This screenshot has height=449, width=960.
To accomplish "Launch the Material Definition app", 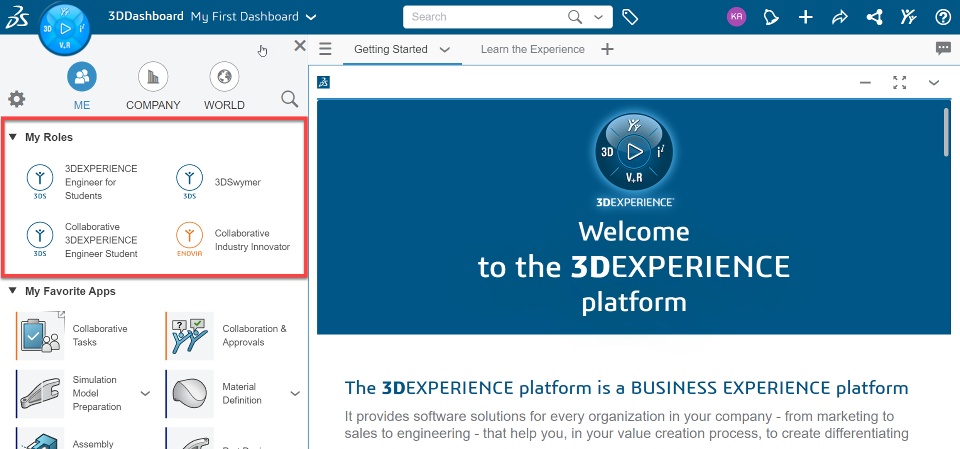I will pyautogui.click(x=190, y=393).
